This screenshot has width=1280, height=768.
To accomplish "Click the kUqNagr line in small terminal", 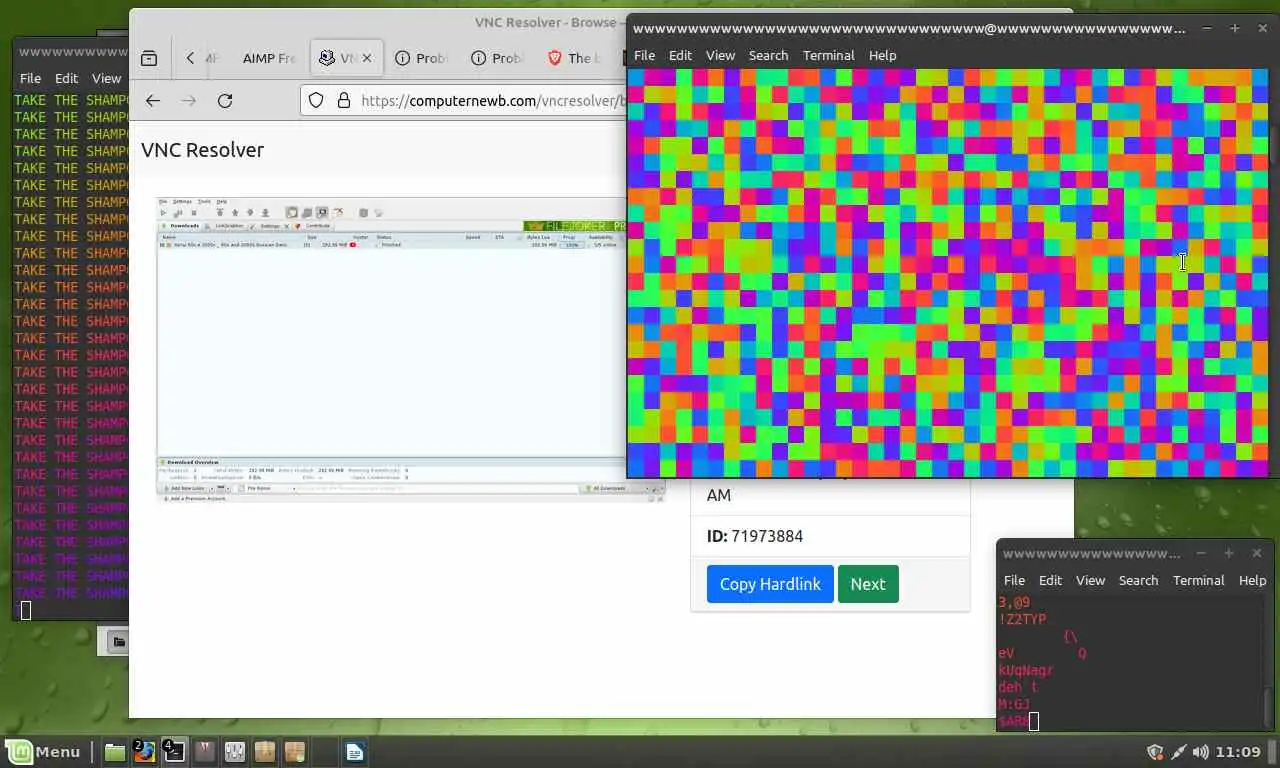I will tap(1025, 670).
